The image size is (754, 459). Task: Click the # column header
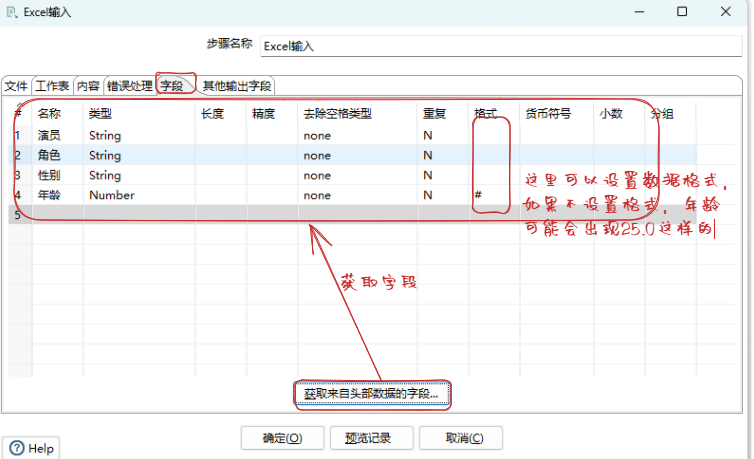click(x=20, y=114)
